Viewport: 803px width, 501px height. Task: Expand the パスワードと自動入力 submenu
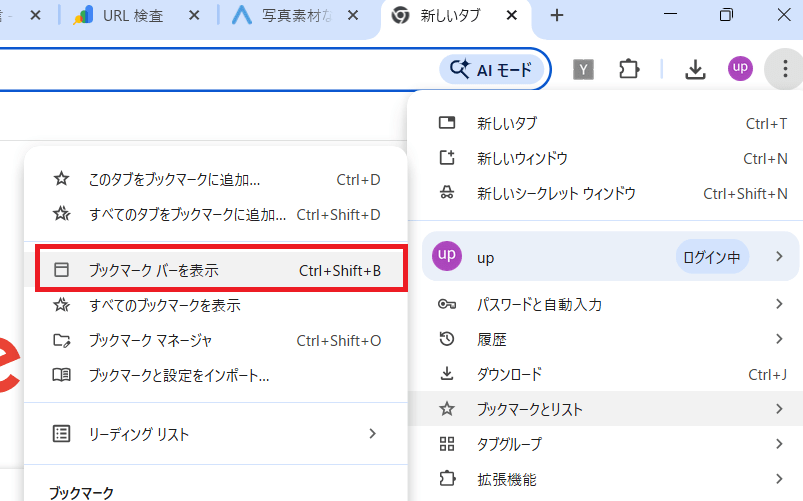(605, 304)
